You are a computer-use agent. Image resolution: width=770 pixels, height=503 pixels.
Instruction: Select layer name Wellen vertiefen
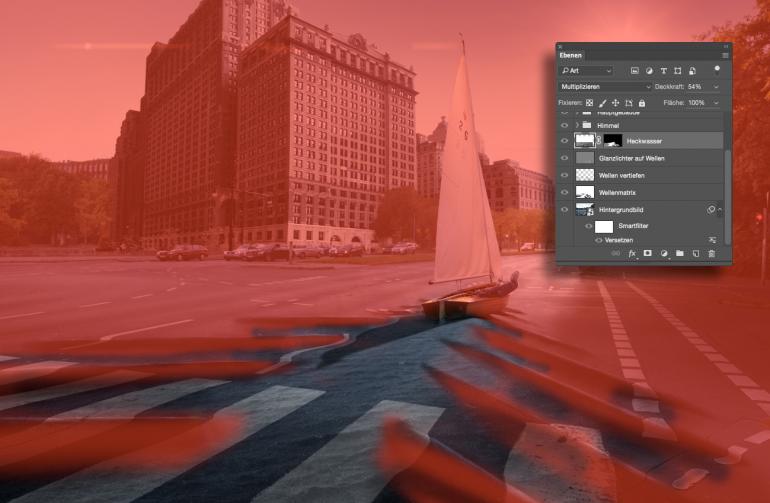[x=622, y=175]
